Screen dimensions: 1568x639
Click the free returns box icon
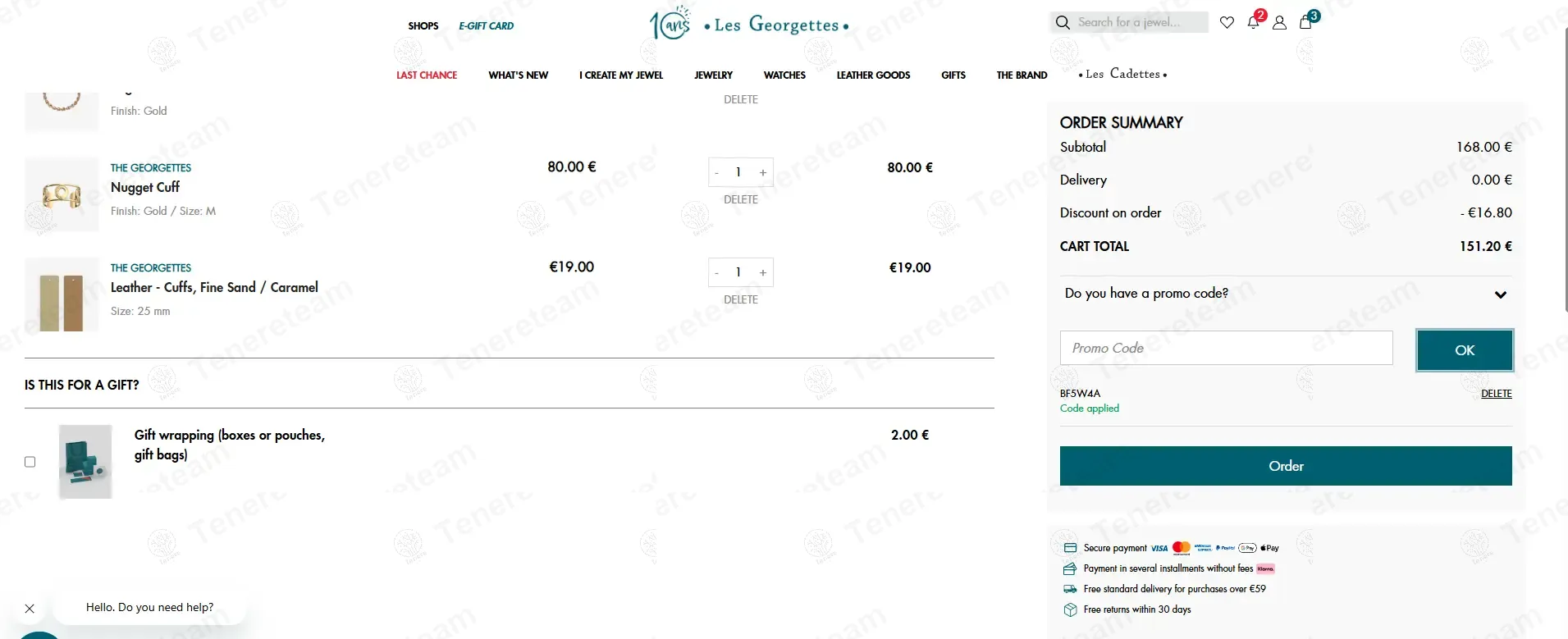coord(1070,609)
